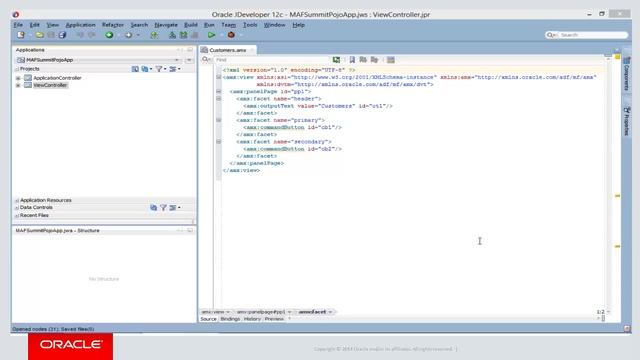Expand the ApplicationController project node
The image size is (640, 360).
click(x=18, y=78)
